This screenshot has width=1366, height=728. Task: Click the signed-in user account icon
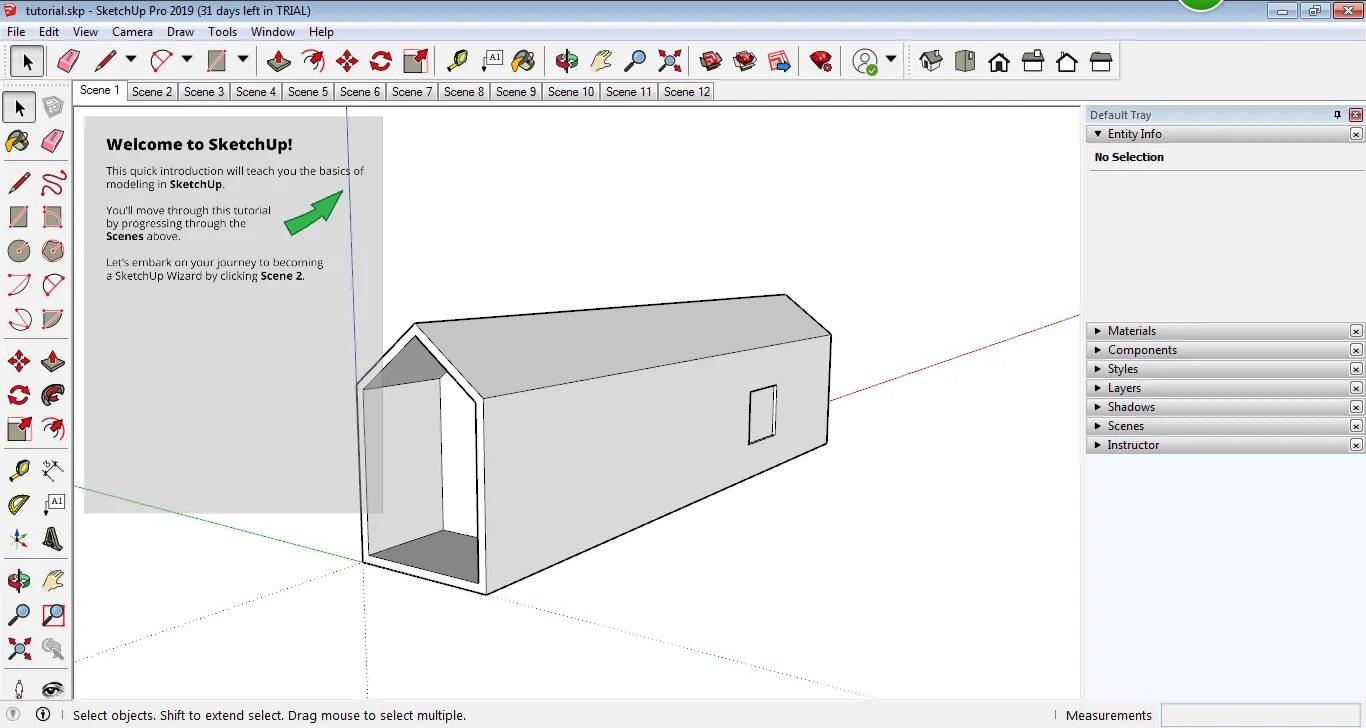(865, 61)
